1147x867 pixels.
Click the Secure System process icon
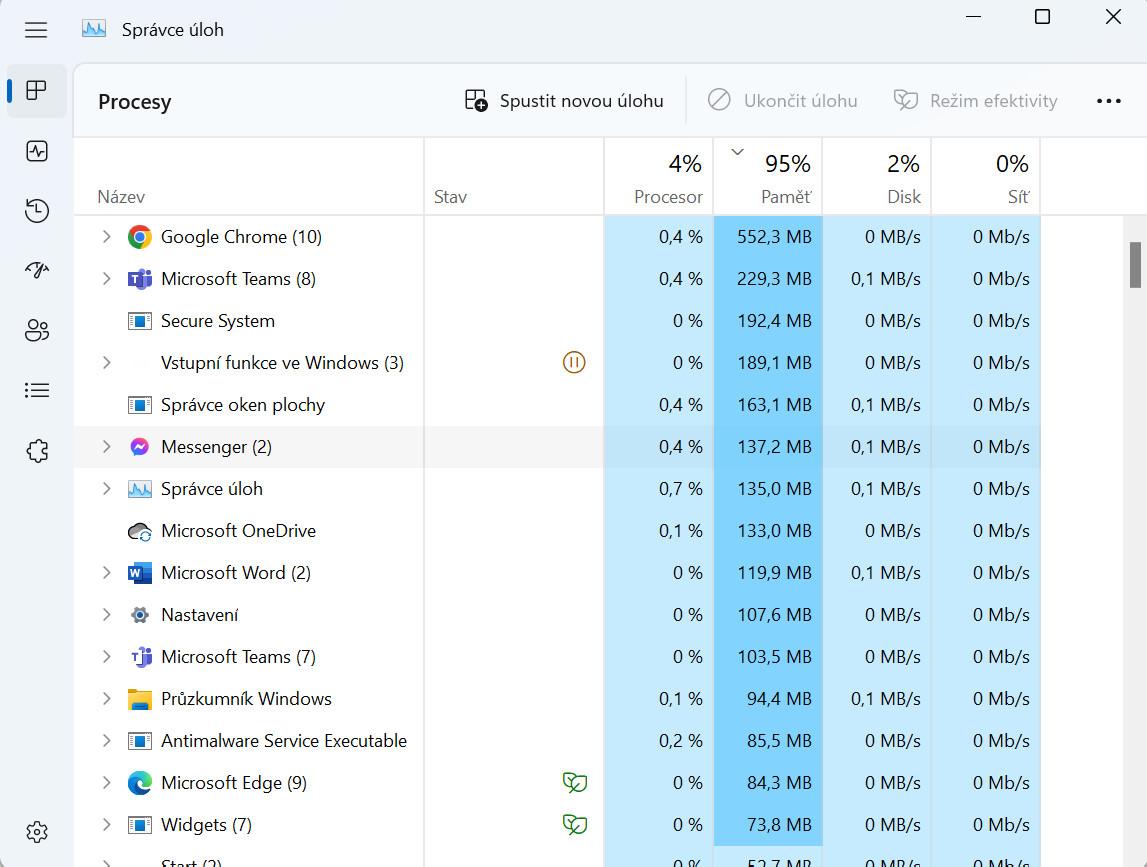click(140, 321)
